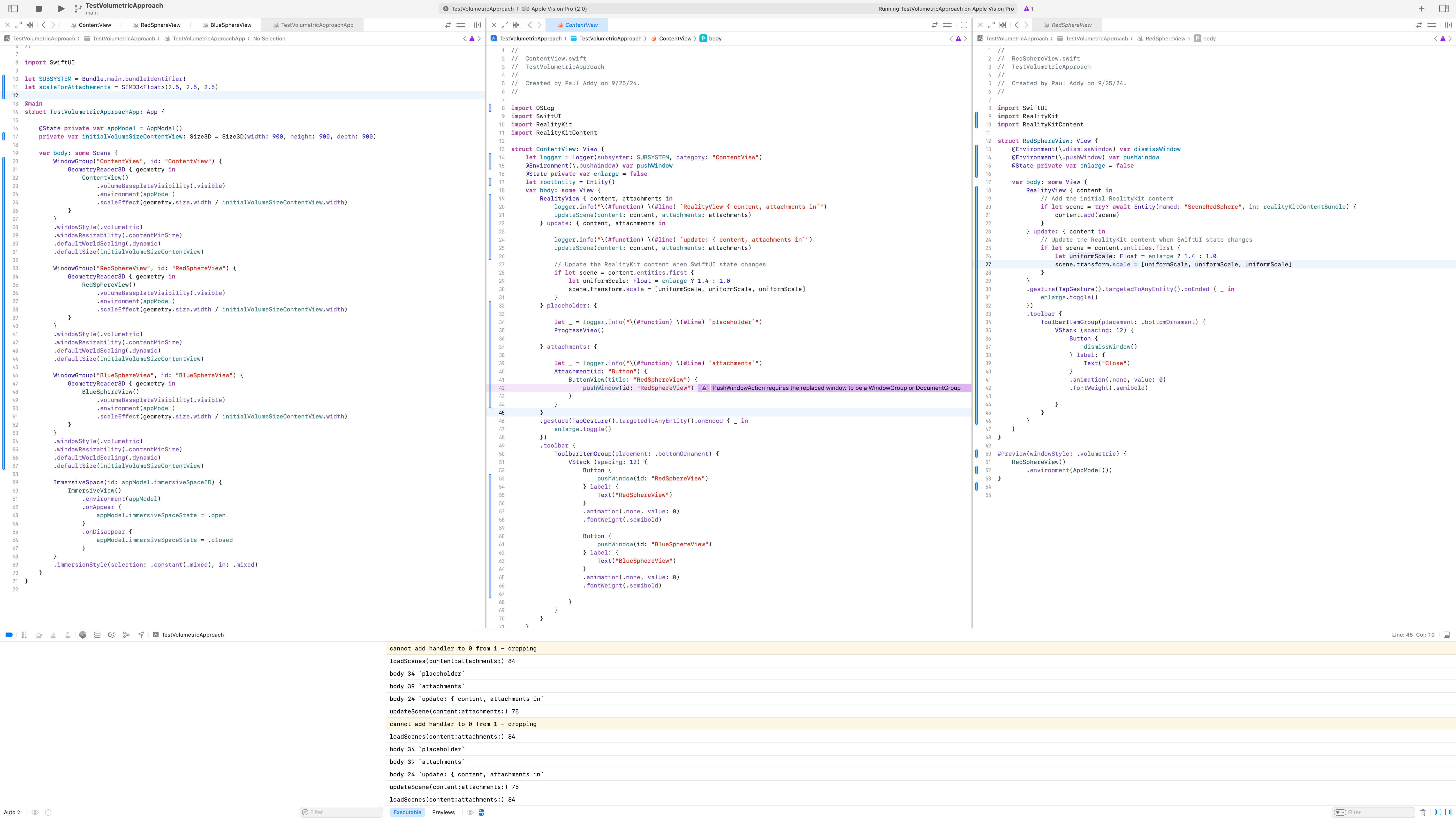Screen dimensions: 1456x819
Task: Open related items grid in left editor
Action: (x=30, y=25)
